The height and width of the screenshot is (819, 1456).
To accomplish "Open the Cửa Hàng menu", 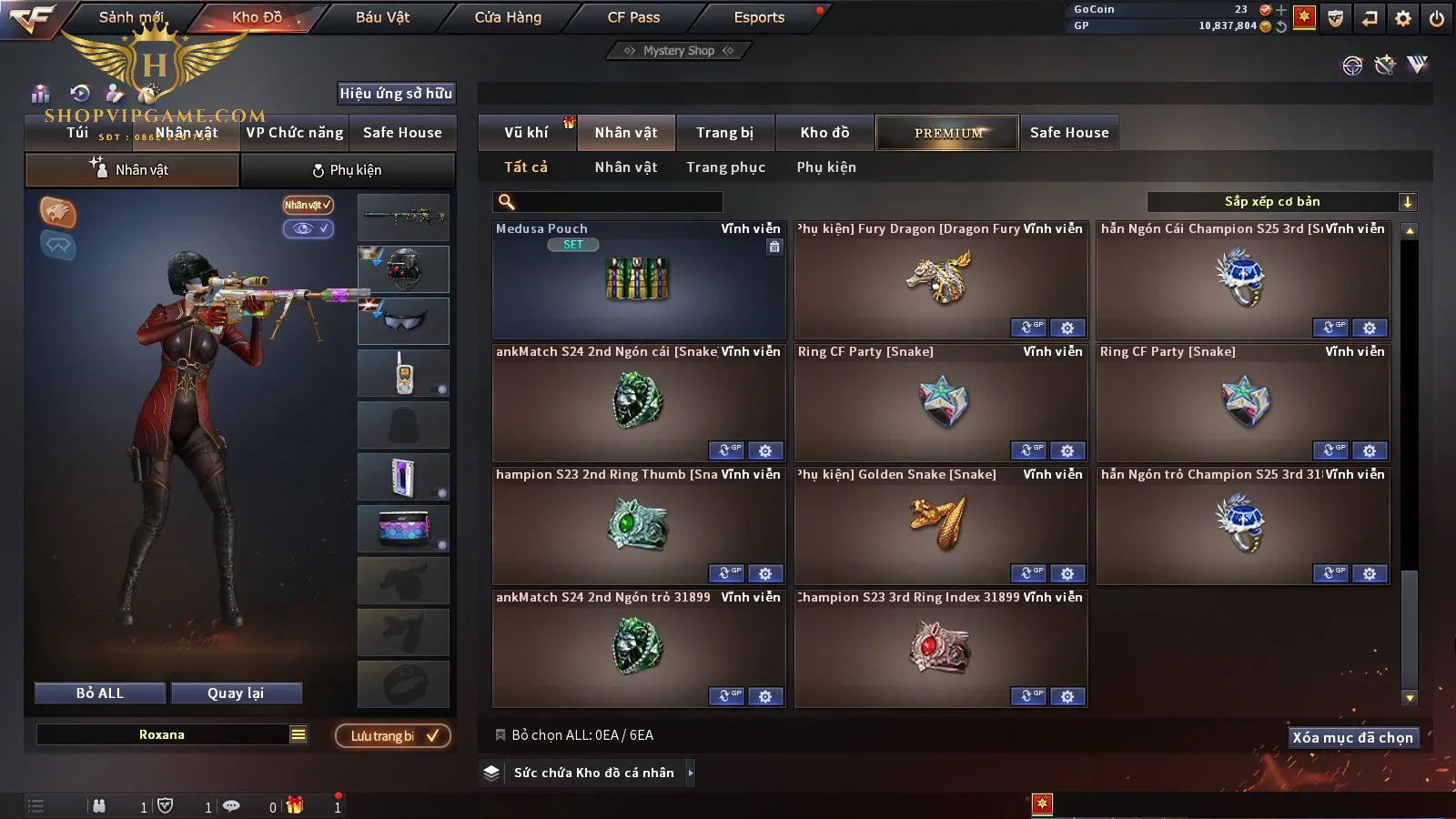I will [508, 17].
